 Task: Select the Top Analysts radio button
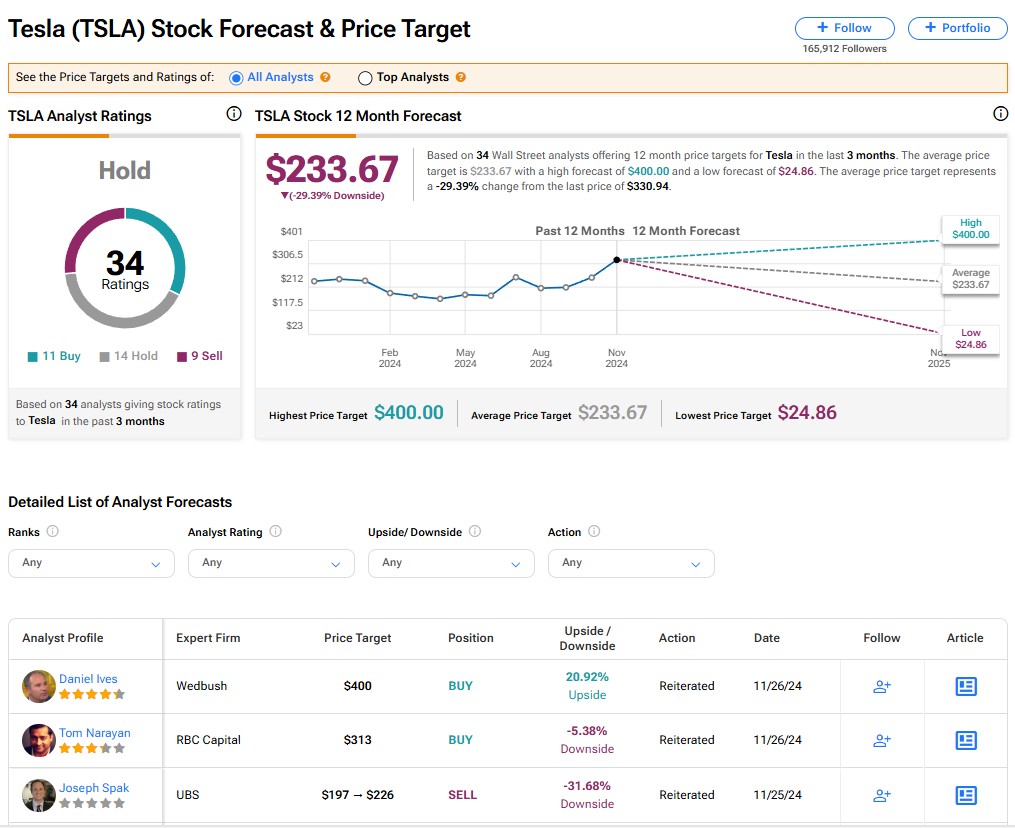(365, 78)
